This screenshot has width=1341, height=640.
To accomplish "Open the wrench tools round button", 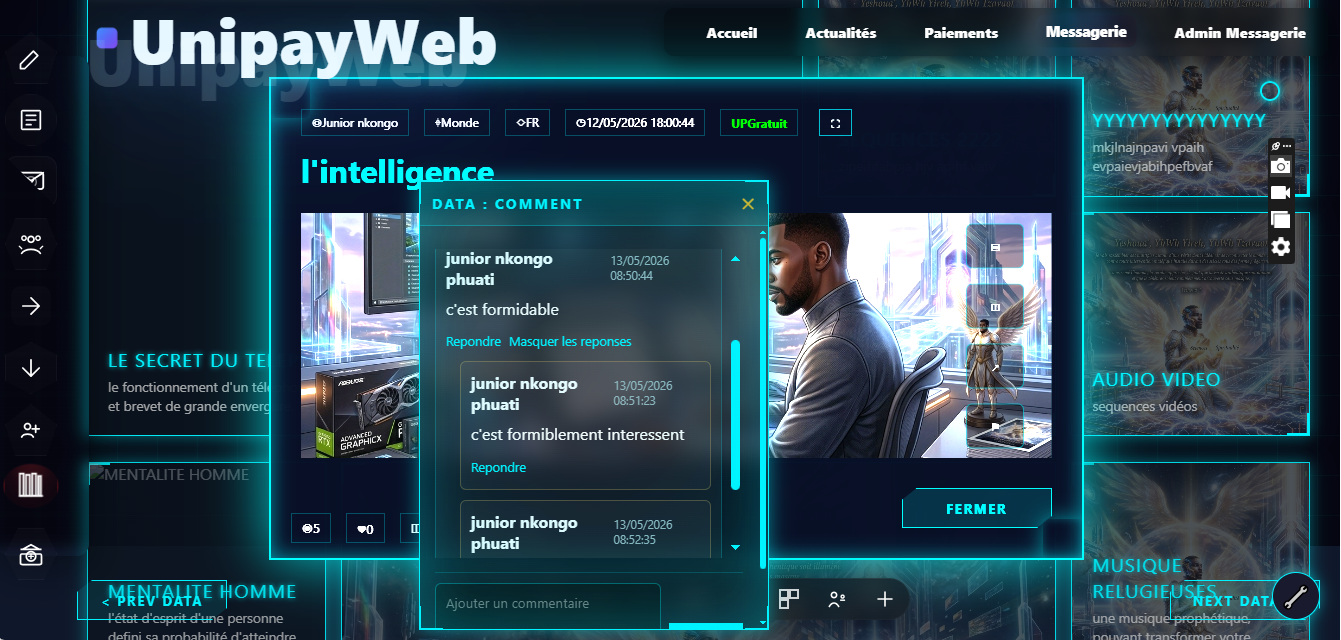I will tap(1295, 597).
